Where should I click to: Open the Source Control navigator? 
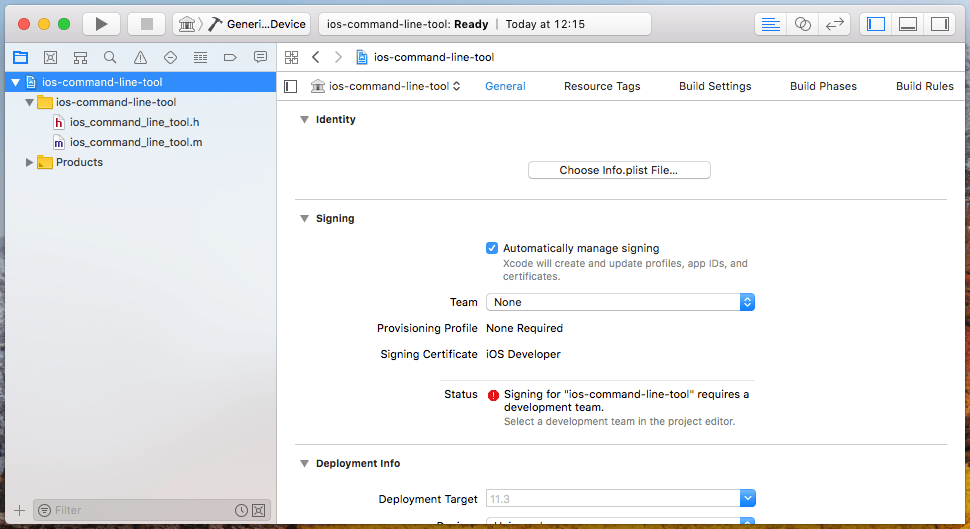[51, 58]
